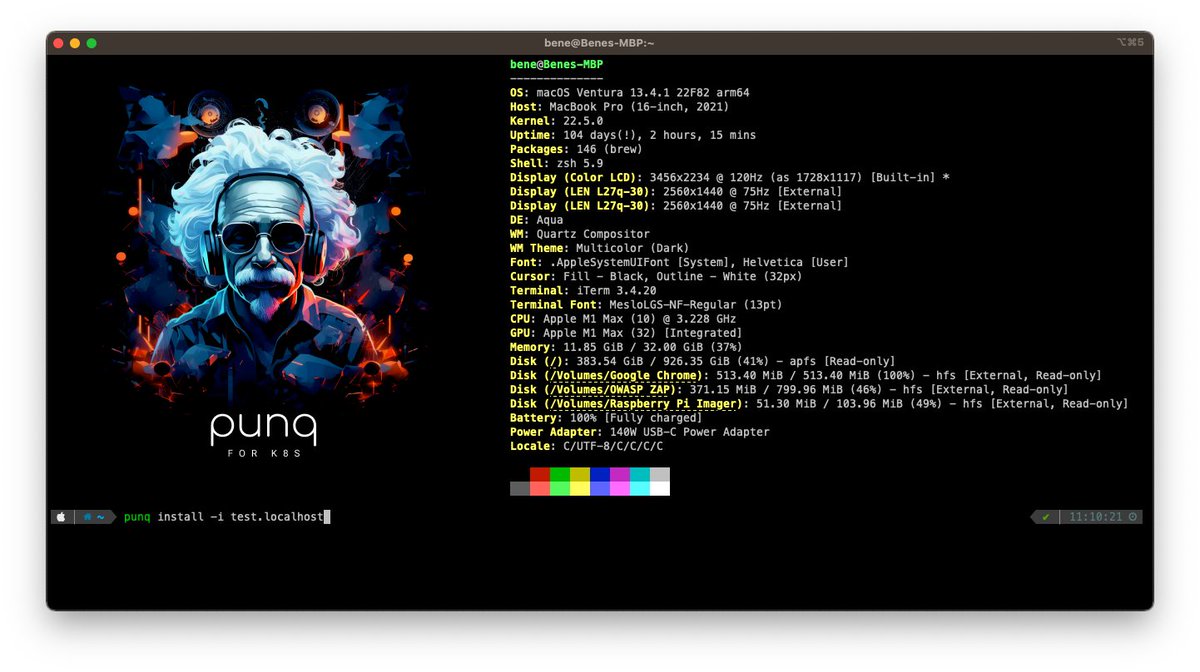The image size is (1200, 672).
Task: Click the Disk (/Volumes/Raspberry Pi Imager) line
Action: (819, 403)
